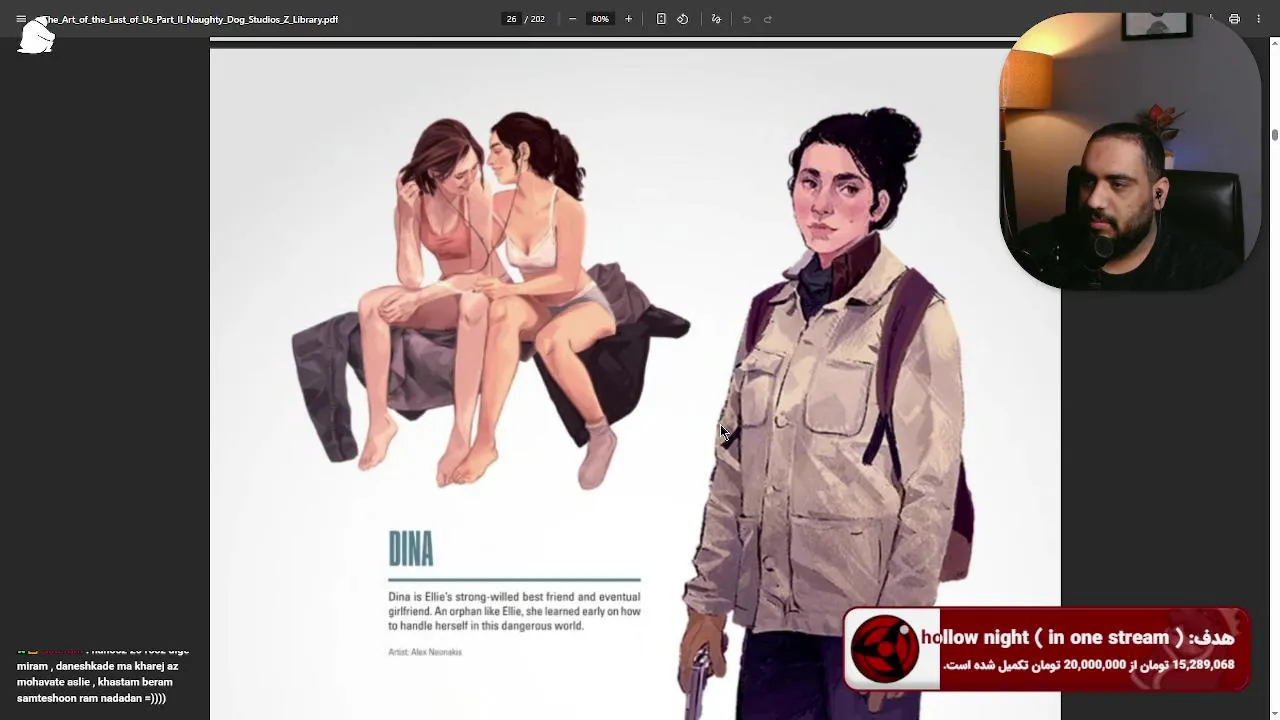
Task: Open the more actions three-dot menu
Action: click(1258, 19)
